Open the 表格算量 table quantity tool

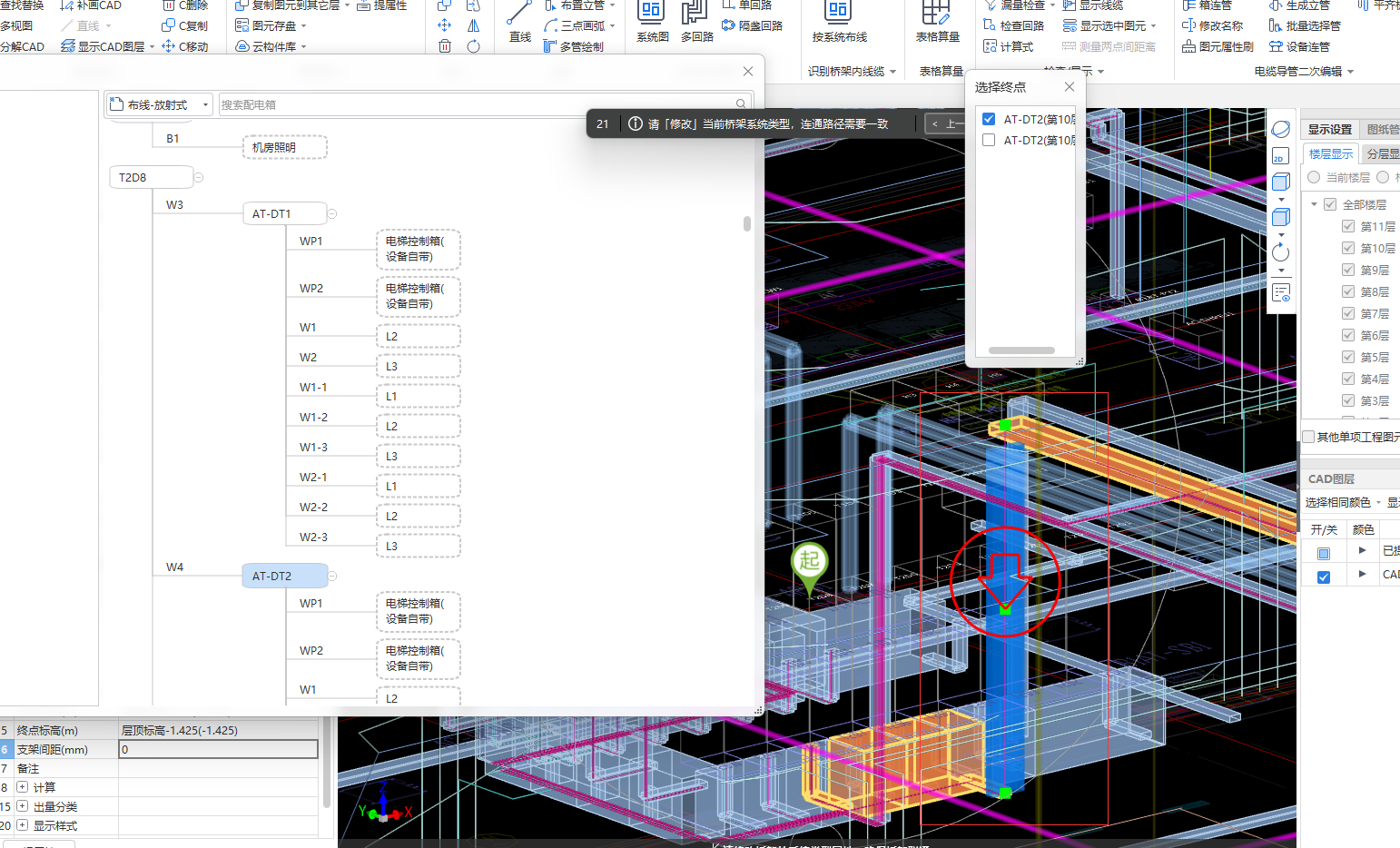click(937, 22)
